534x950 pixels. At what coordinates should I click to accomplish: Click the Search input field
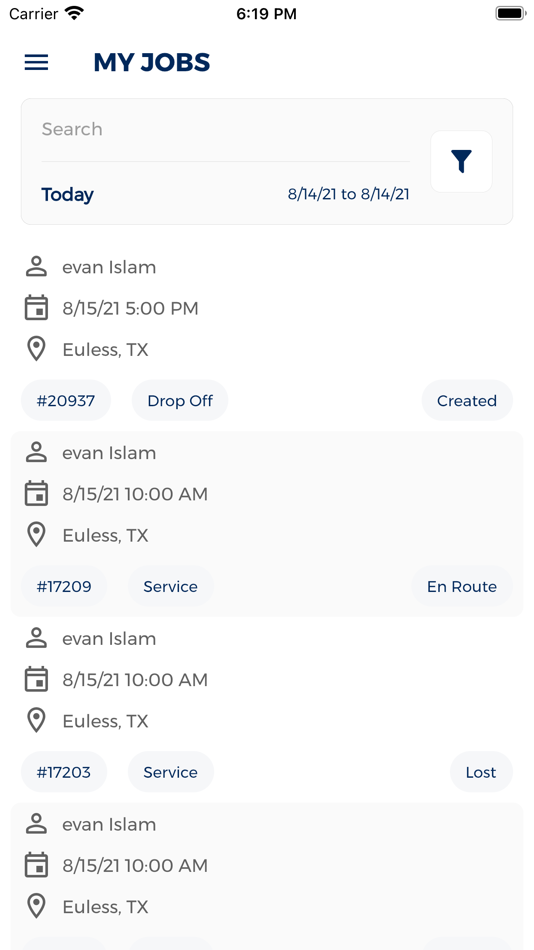[x=225, y=129]
